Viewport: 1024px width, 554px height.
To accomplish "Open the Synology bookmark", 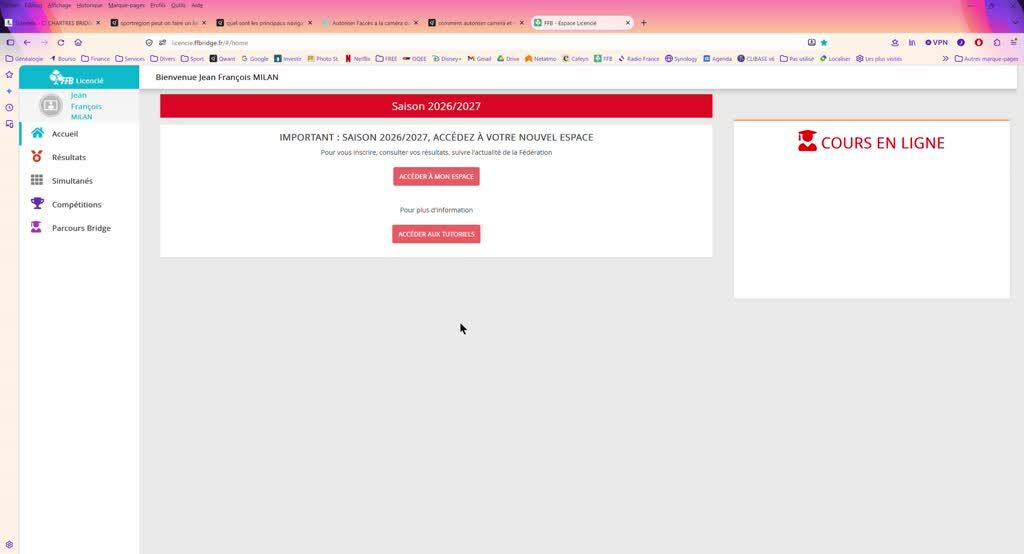I will [681, 59].
